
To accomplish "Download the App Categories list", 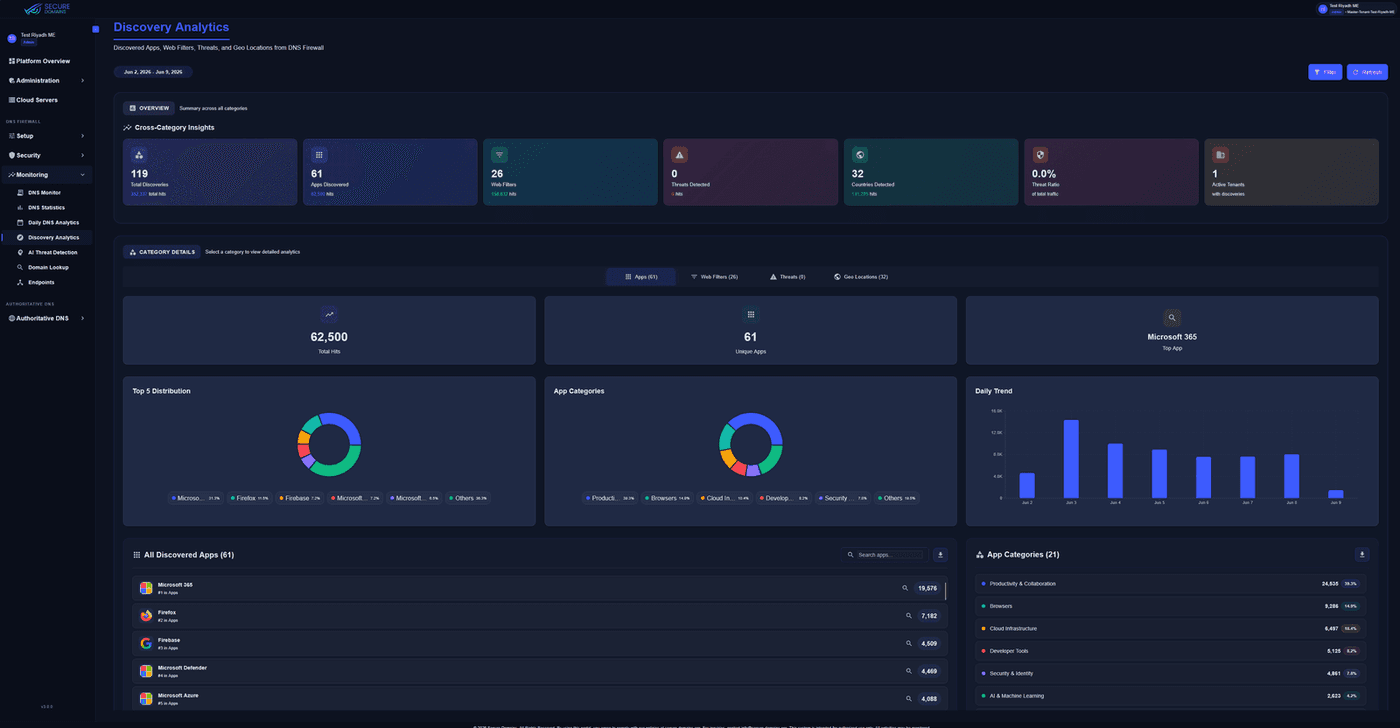I will click(1362, 555).
